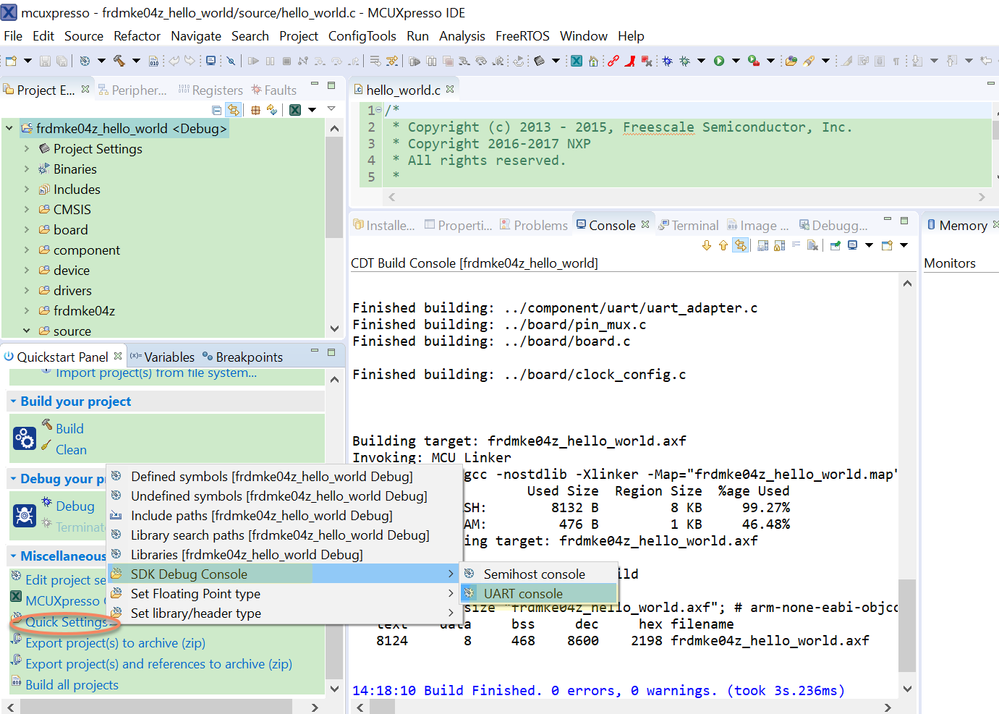The height and width of the screenshot is (714, 999).
Task: Click the Debug link in Quickstart Panel
Action: (x=75, y=506)
